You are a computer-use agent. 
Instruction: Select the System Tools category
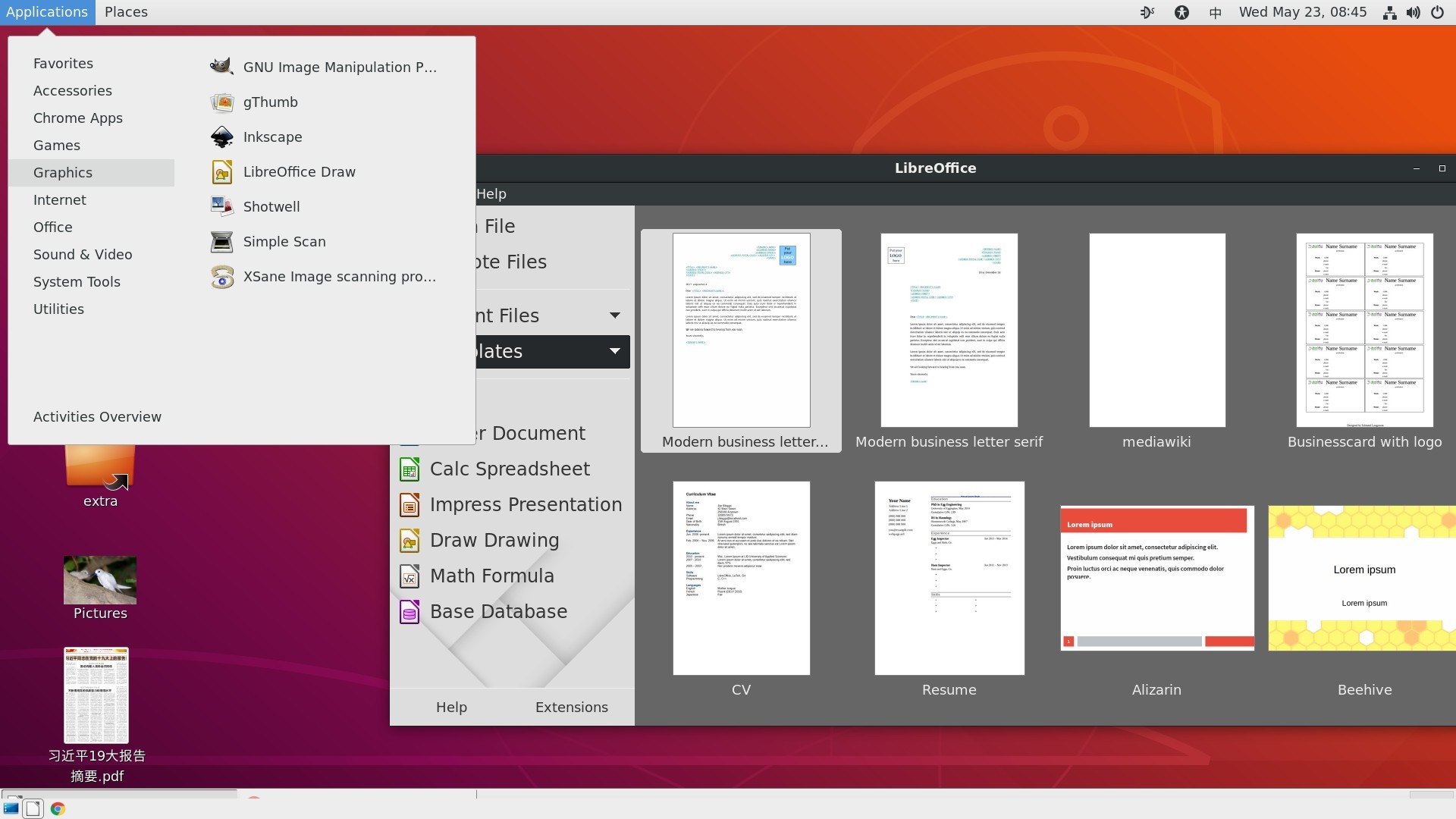(92, 282)
